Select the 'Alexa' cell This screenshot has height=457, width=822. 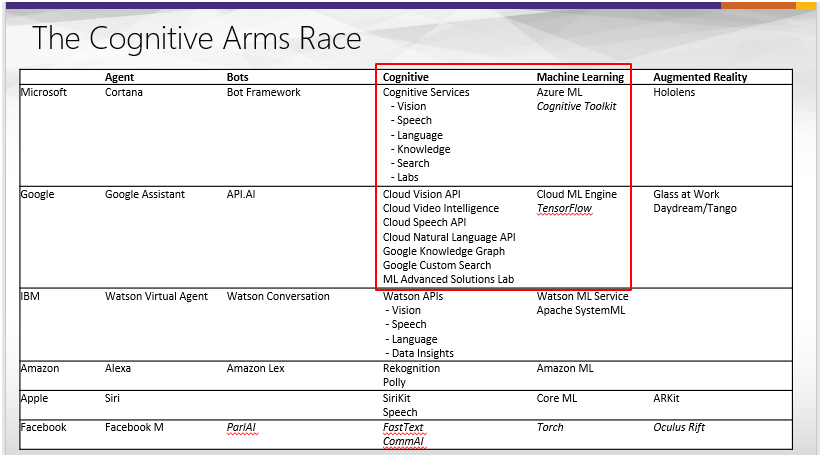tap(118, 368)
